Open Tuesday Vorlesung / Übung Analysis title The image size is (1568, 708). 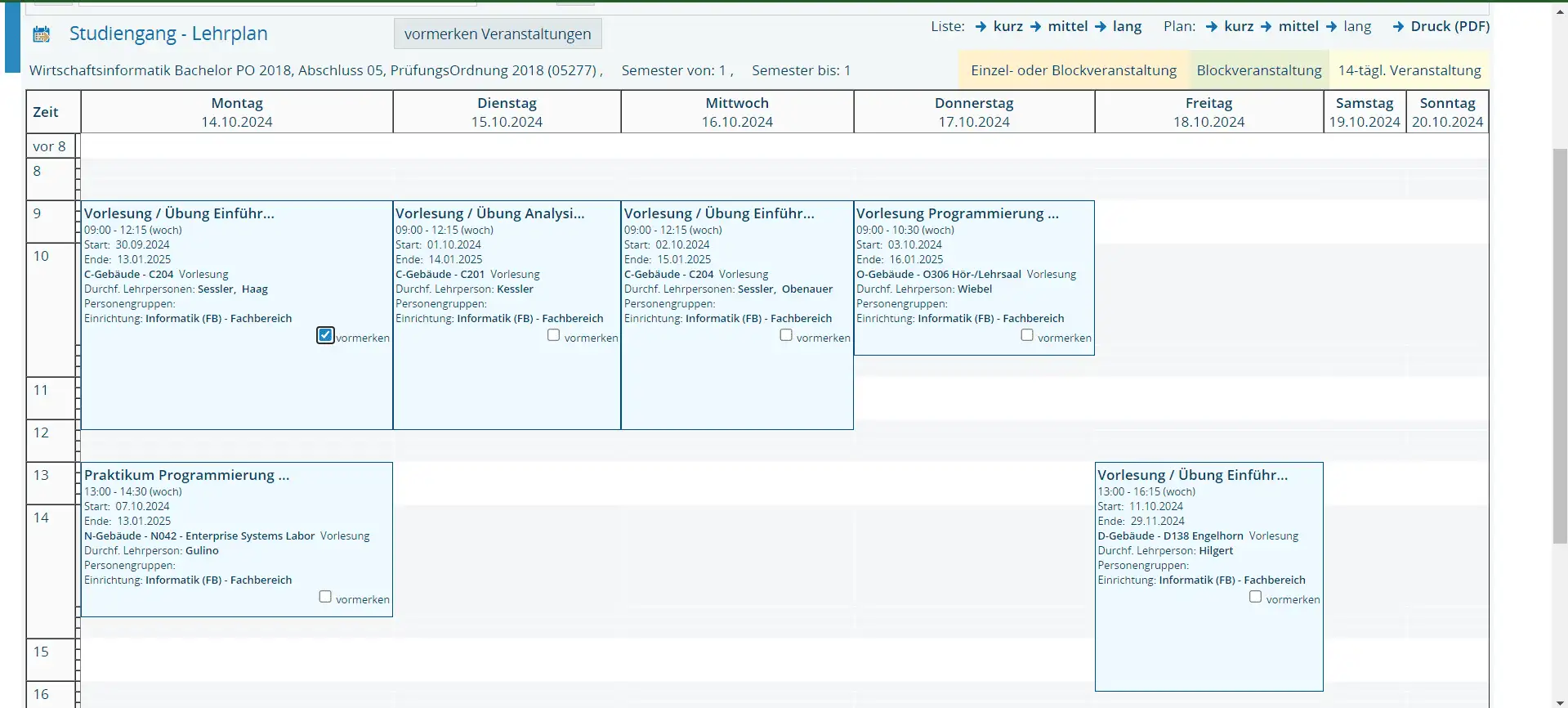click(489, 213)
